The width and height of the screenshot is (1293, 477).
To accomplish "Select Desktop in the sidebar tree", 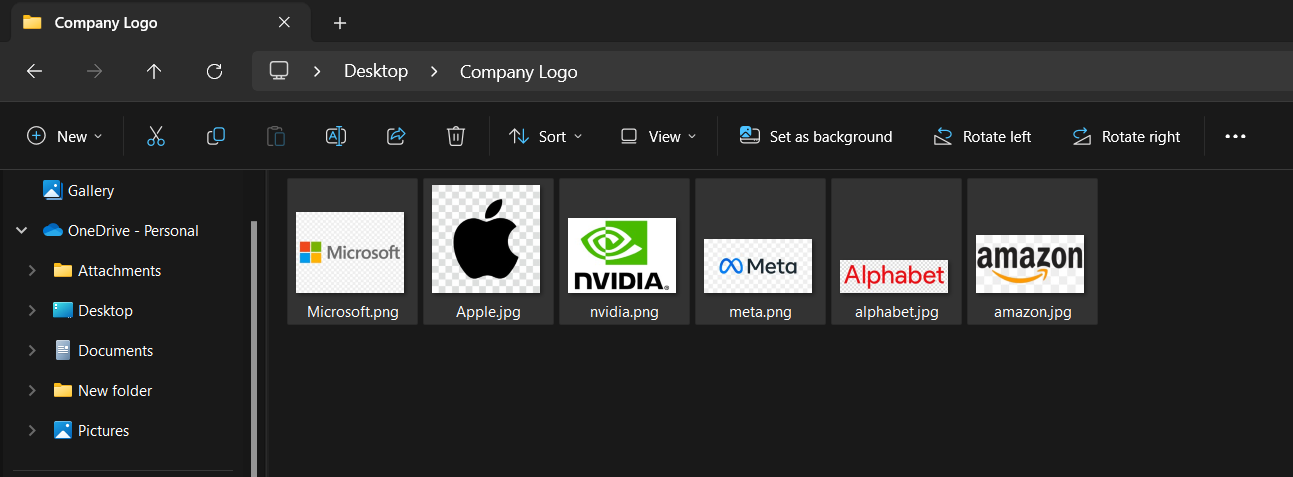I will point(93,311).
